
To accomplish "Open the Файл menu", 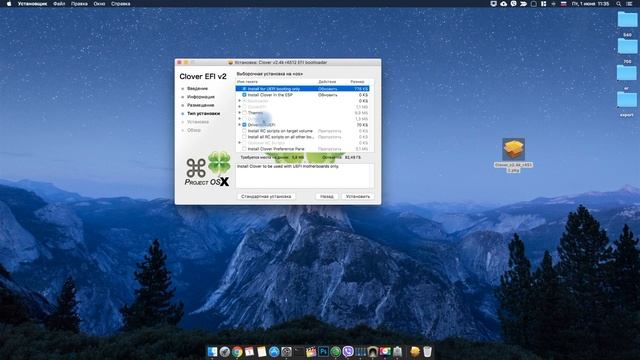I will pyautogui.click(x=59, y=4).
